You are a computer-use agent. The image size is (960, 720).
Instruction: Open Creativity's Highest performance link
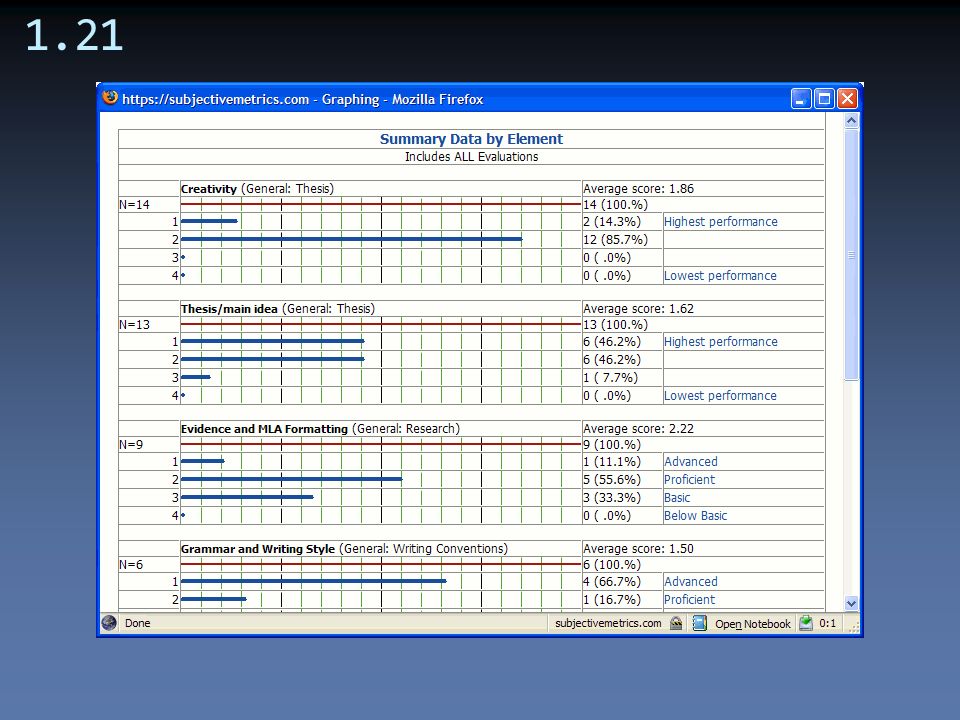(721, 222)
